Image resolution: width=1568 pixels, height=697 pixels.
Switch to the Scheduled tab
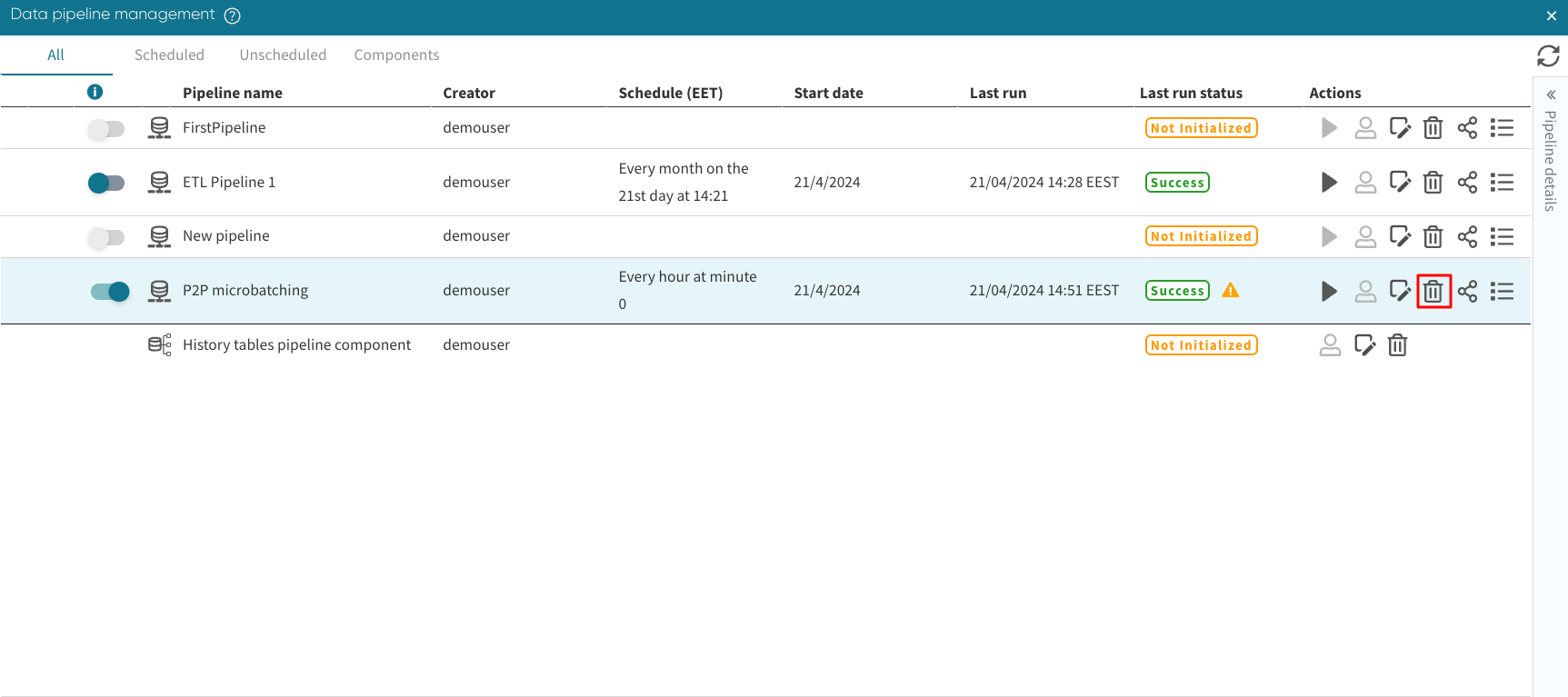coord(169,55)
